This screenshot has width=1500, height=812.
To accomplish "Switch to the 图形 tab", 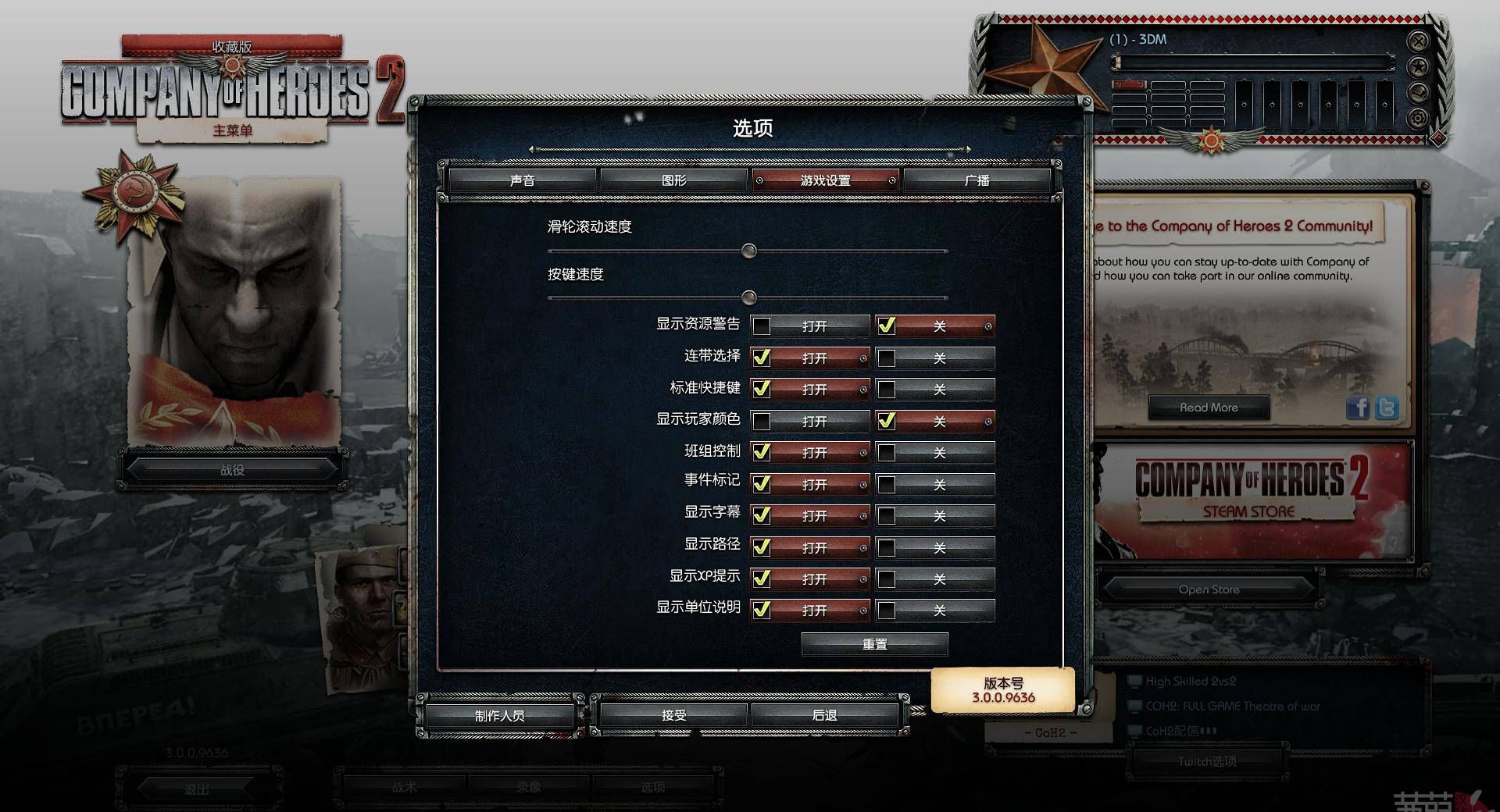I will click(673, 180).
